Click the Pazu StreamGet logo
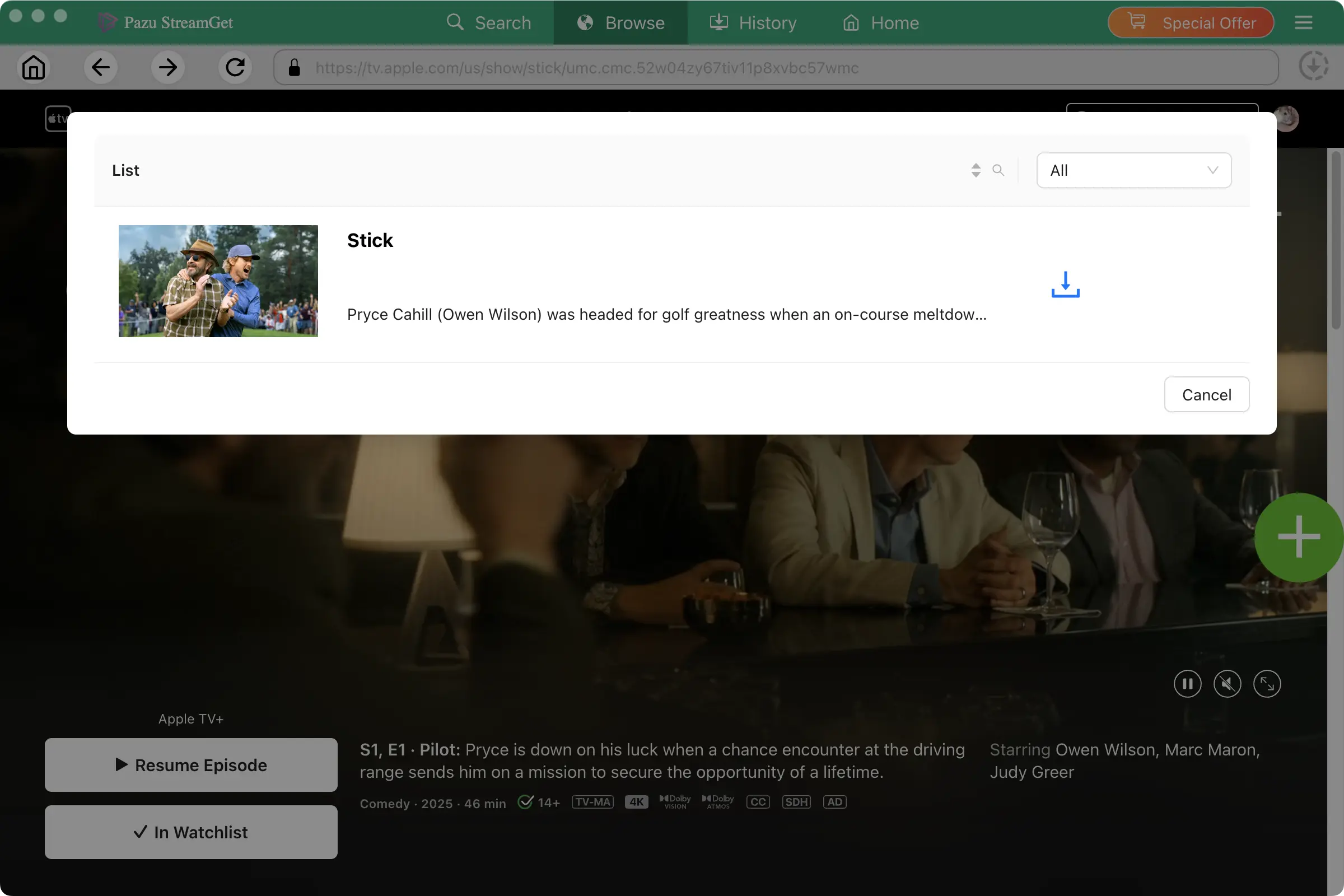 pyautogui.click(x=165, y=23)
